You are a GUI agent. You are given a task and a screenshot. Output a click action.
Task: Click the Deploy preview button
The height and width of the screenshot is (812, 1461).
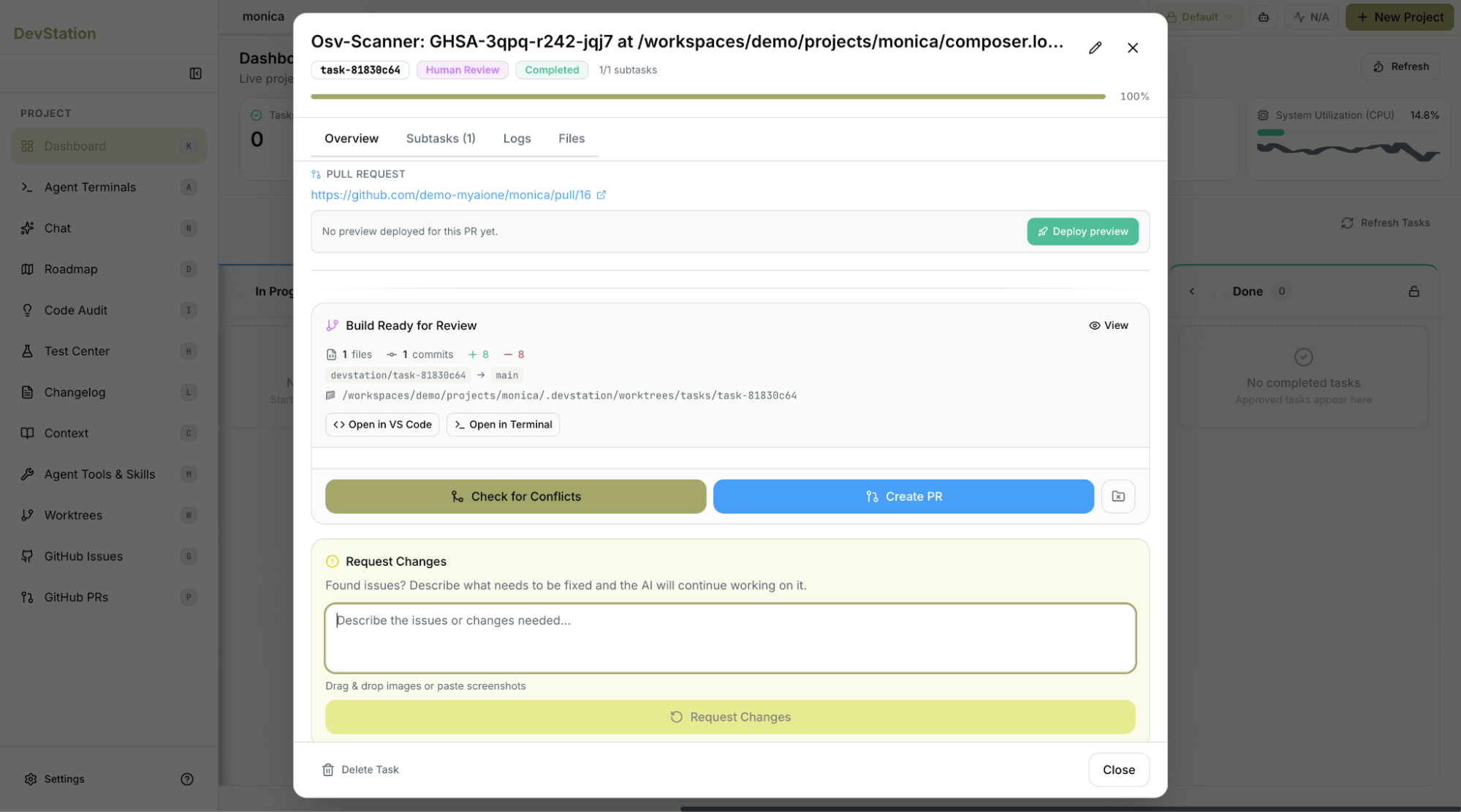[1082, 232]
